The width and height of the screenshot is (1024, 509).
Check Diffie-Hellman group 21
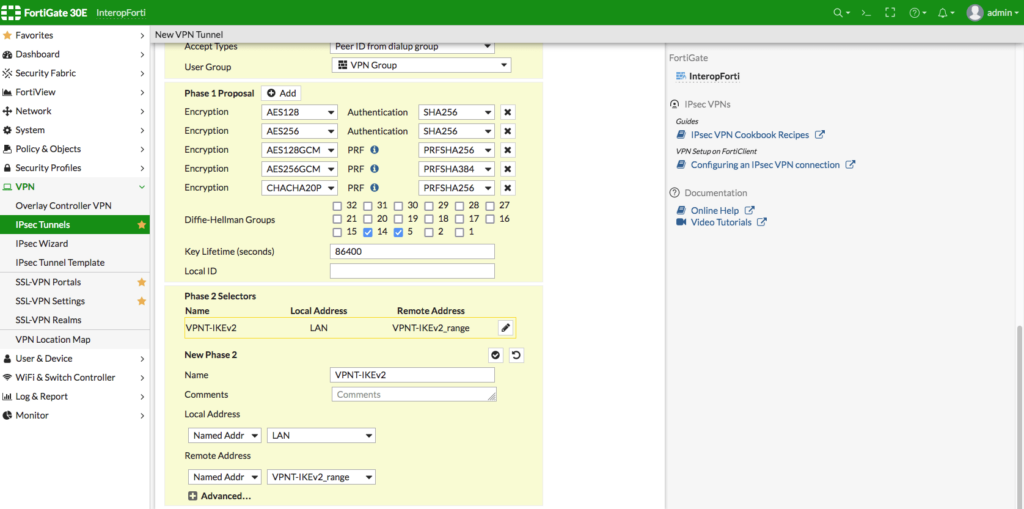337,219
